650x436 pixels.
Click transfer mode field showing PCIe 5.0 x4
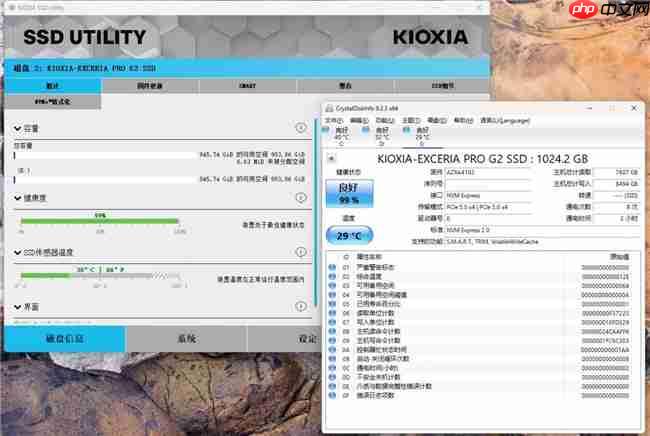click(x=488, y=207)
